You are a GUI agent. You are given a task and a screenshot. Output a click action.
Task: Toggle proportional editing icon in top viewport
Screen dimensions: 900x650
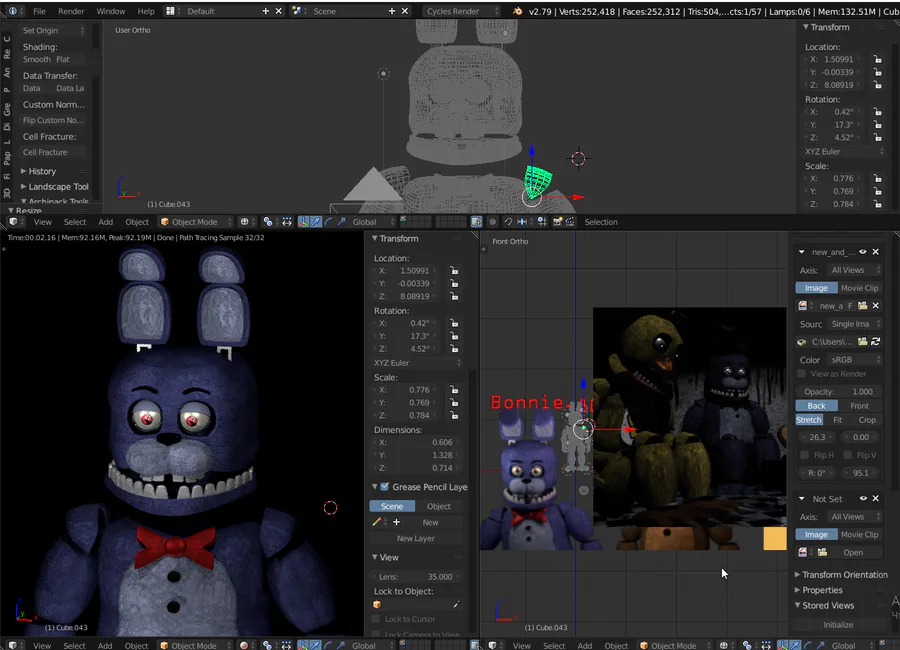(x=492, y=222)
